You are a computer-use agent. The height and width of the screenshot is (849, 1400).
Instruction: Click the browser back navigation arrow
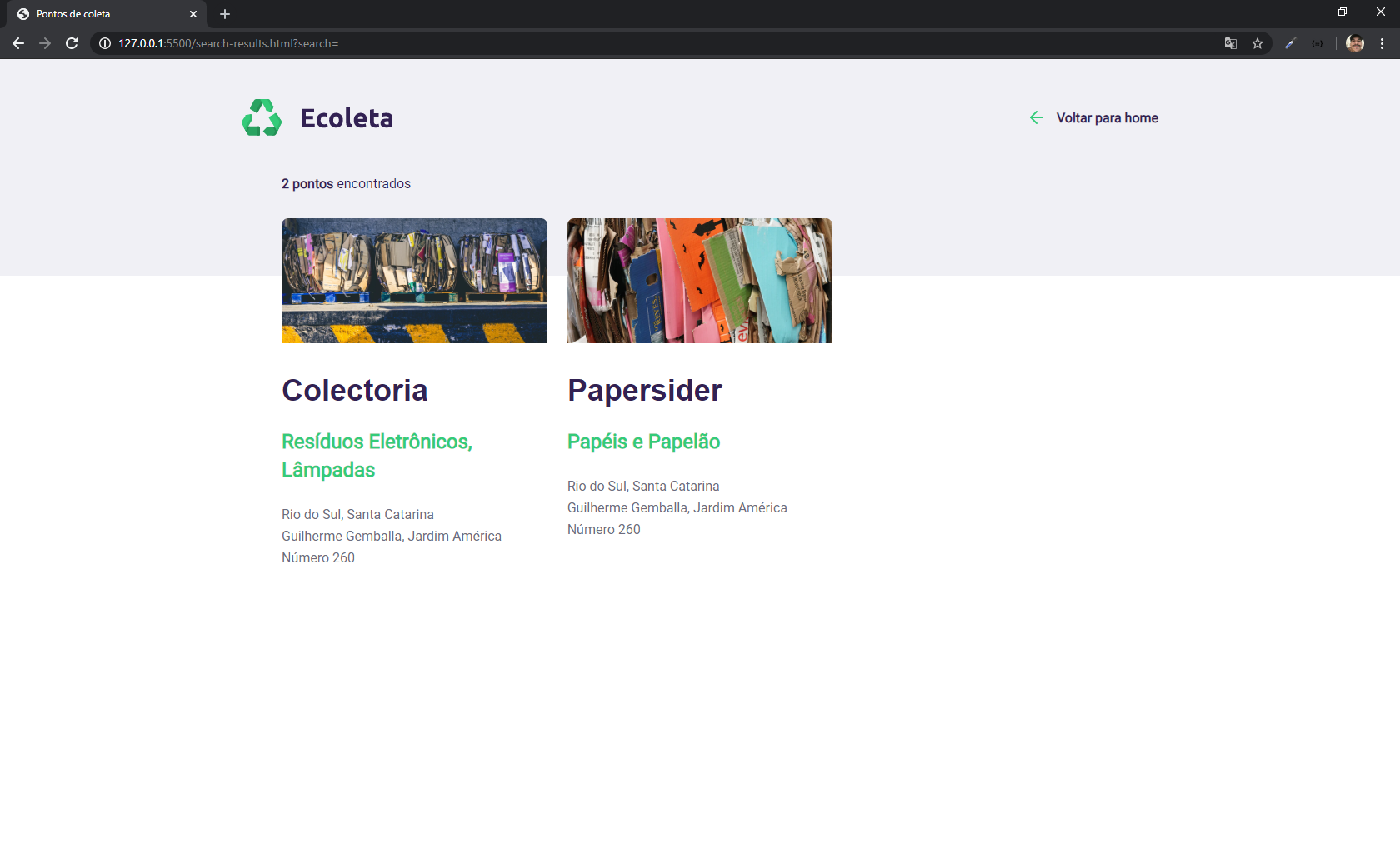[17, 43]
